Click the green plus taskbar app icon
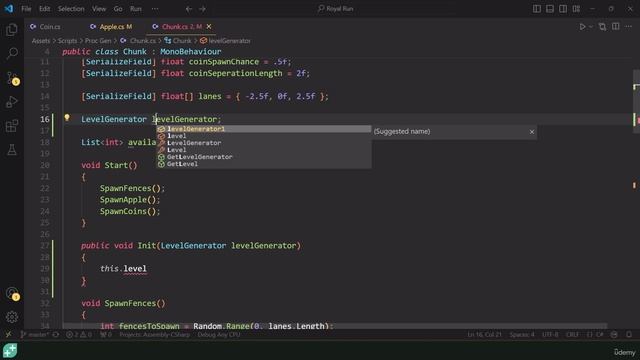 10,351
